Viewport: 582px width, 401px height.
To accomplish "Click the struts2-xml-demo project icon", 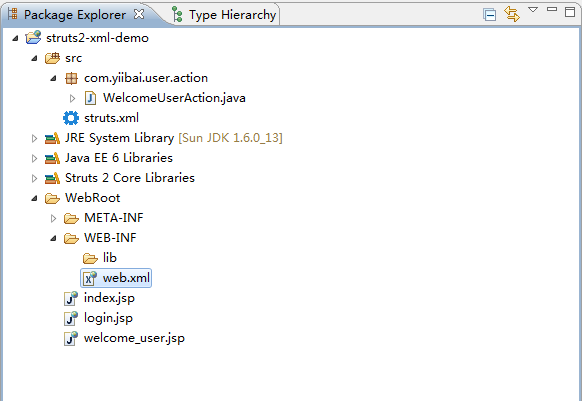I will pyautogui.click(x=33, y=38).
